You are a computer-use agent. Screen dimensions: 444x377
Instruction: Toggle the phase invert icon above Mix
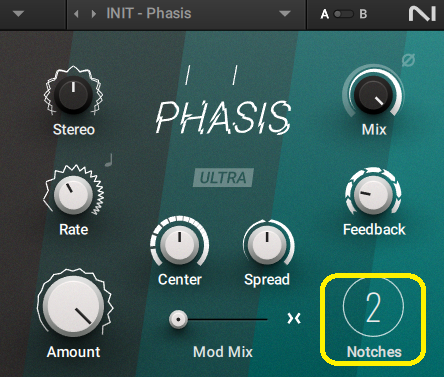(x=408, y=60)
